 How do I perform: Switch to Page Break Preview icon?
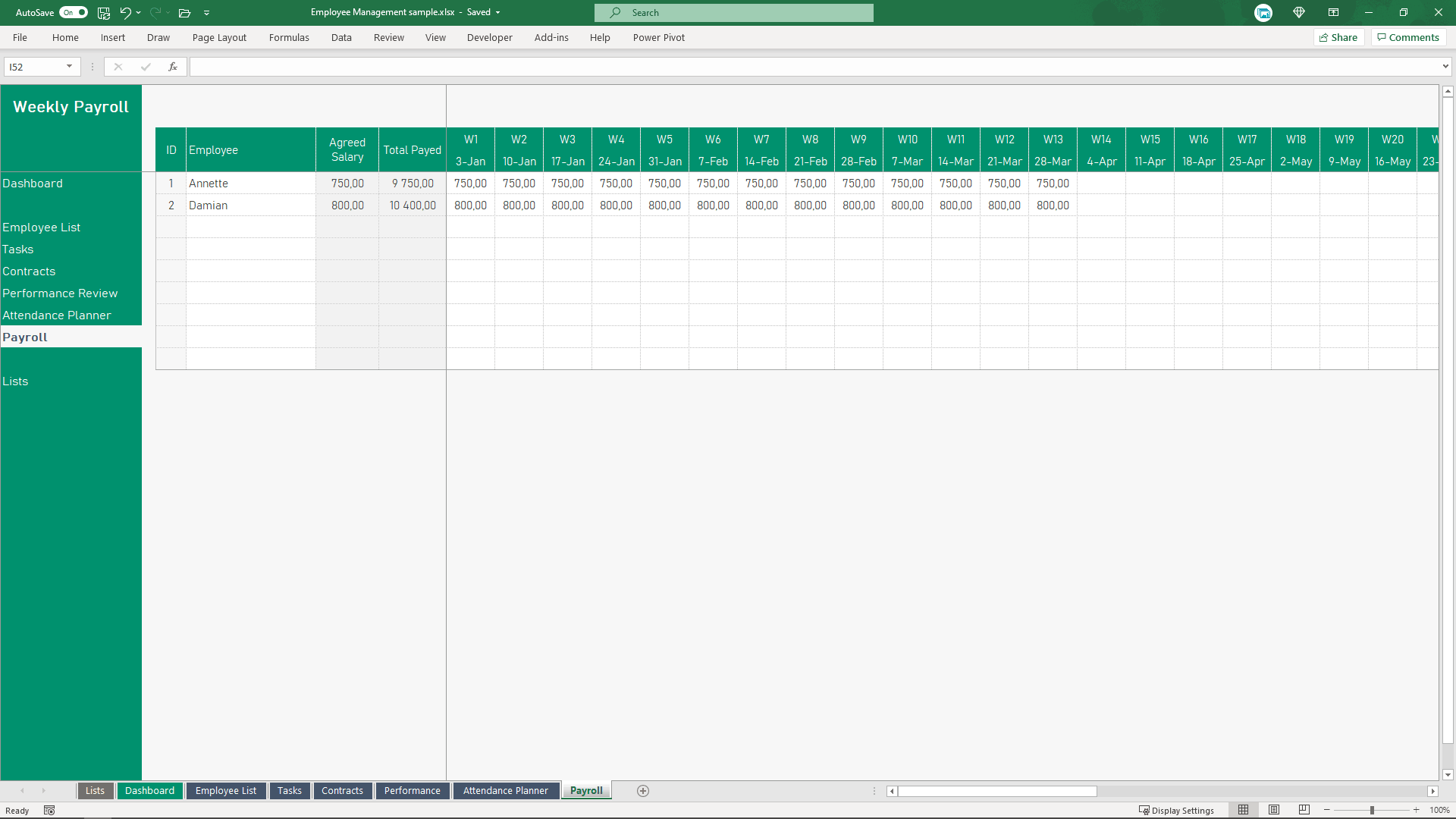click(x=1304, y=811)
